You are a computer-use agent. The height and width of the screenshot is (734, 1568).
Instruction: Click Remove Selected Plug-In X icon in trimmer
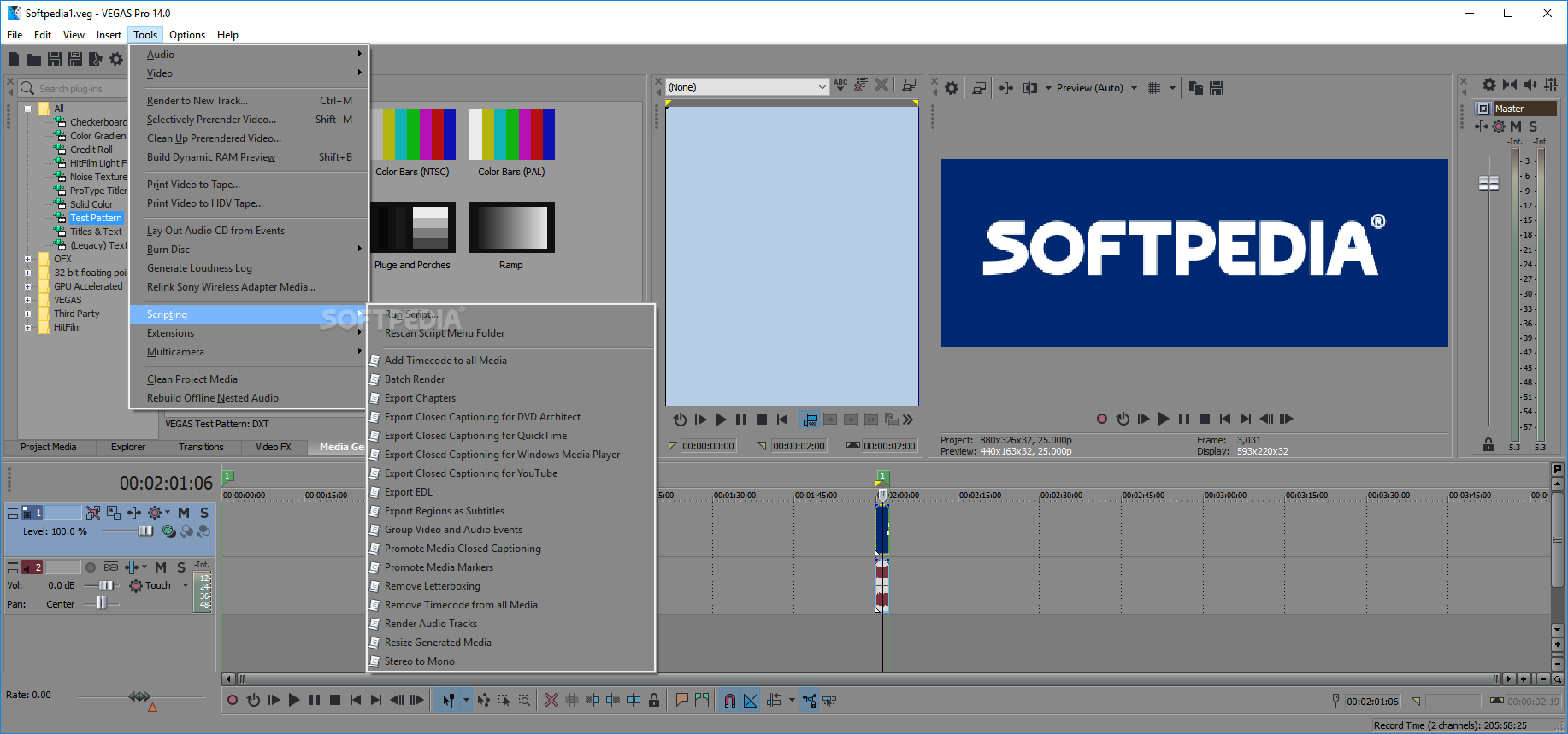881,85
